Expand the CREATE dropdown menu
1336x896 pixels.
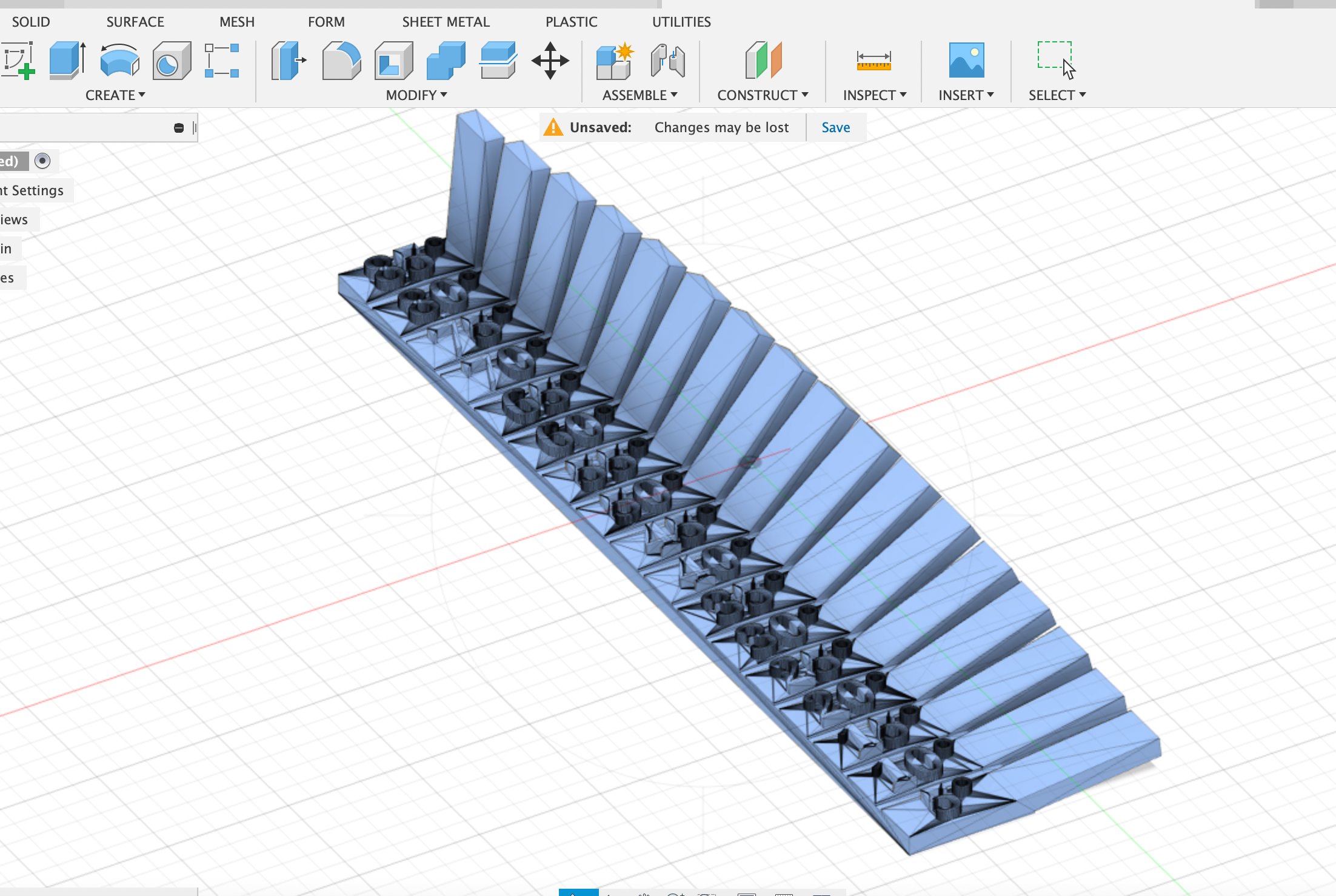click(115, 95)
